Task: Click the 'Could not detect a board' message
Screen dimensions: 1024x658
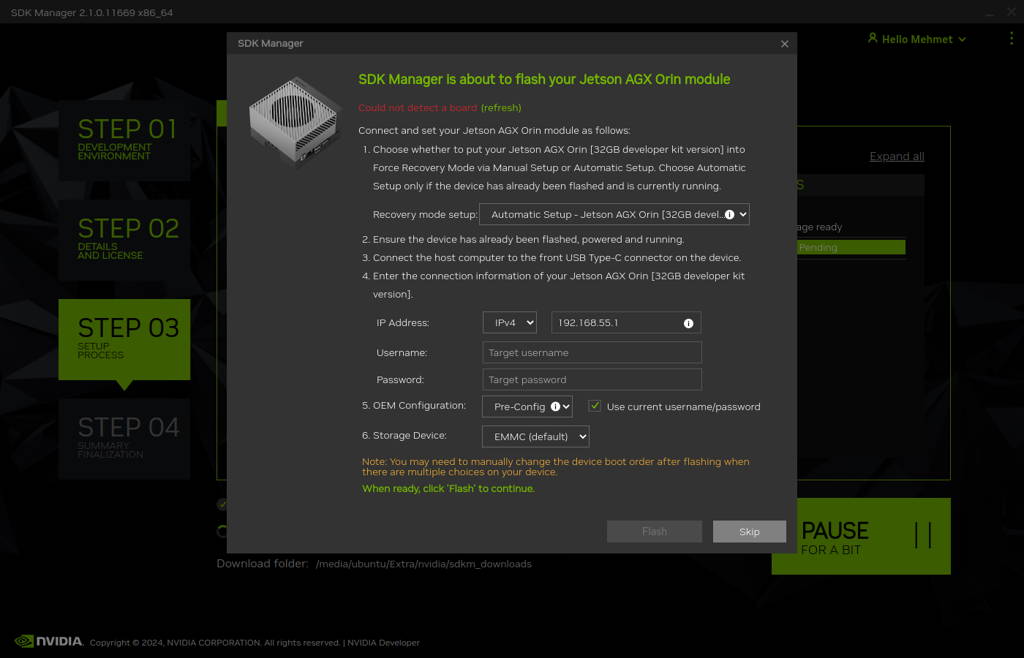Action: [x=417, y=108]
